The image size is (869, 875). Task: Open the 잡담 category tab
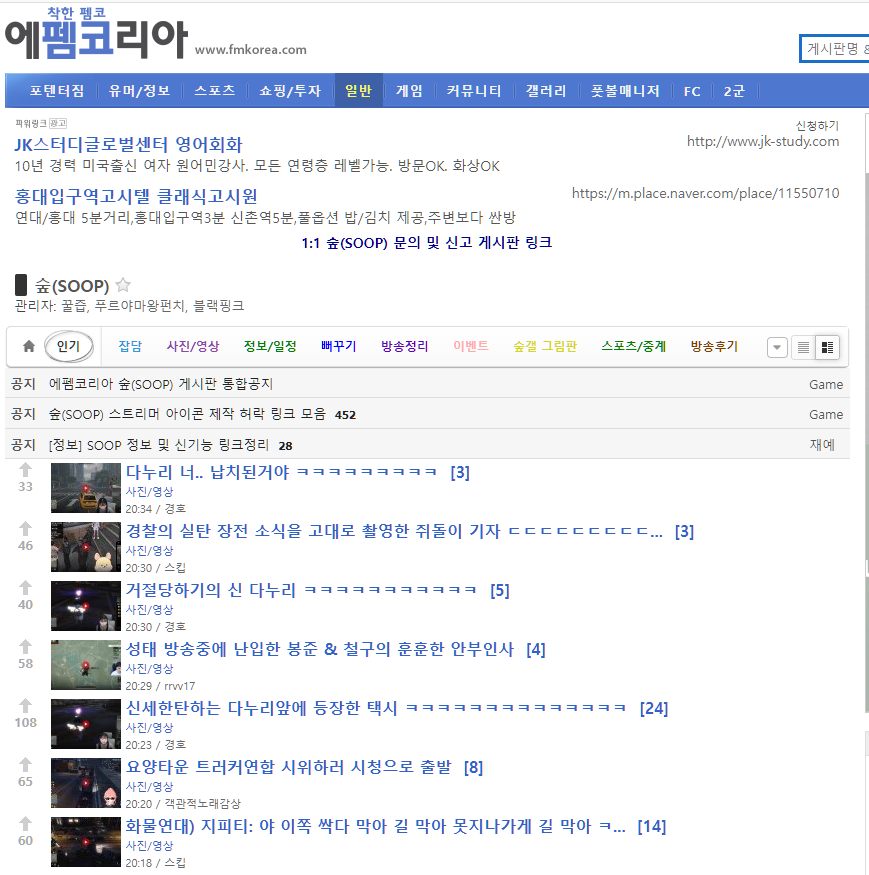coord(130,347)
